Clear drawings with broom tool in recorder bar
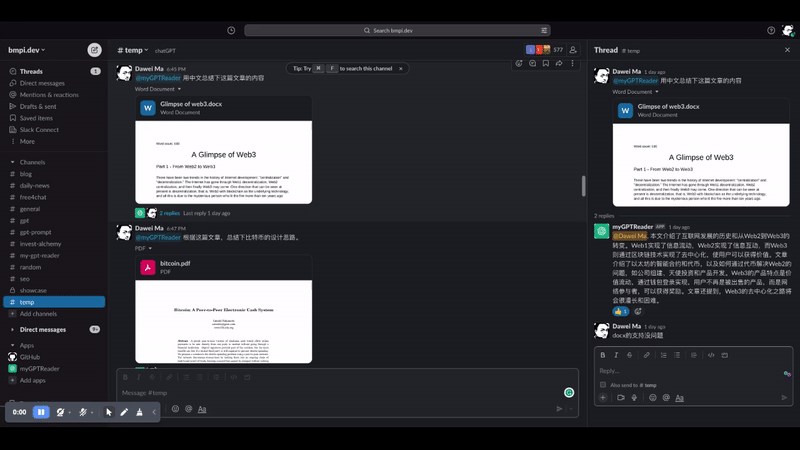 coord(139,412)
